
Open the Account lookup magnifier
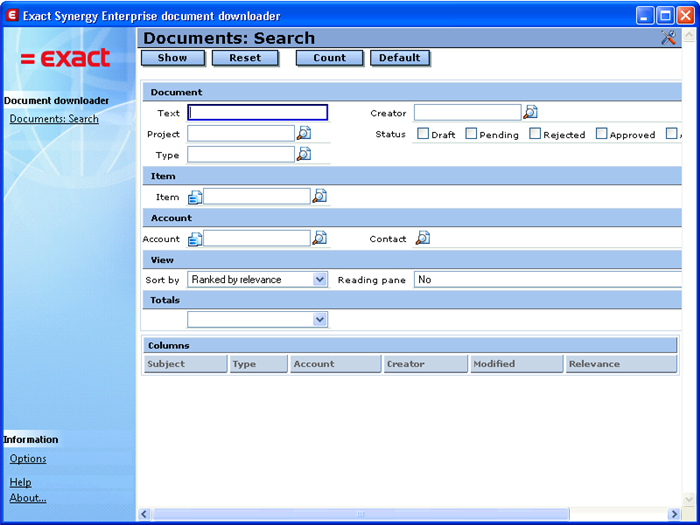320,238
